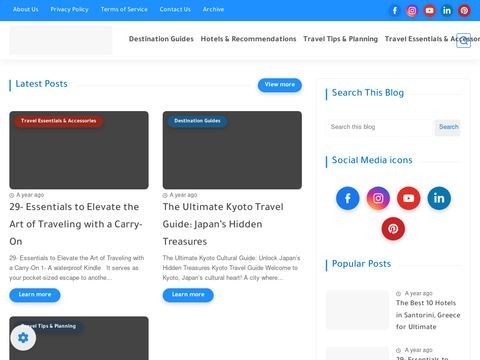Click the site logo placeholder

(61, 40)
